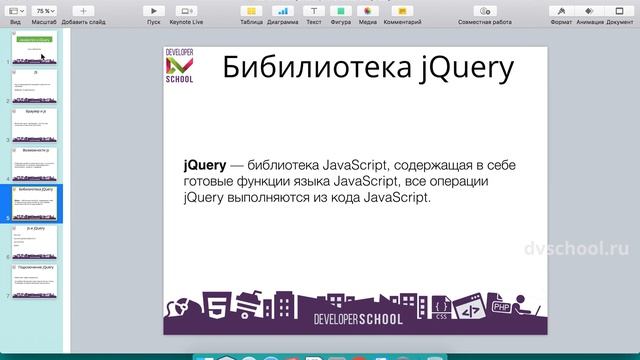Viewport: 640px width, 360px height.
Task: Select slide 2 thumbnail in navigator
Action: (34, 87)
